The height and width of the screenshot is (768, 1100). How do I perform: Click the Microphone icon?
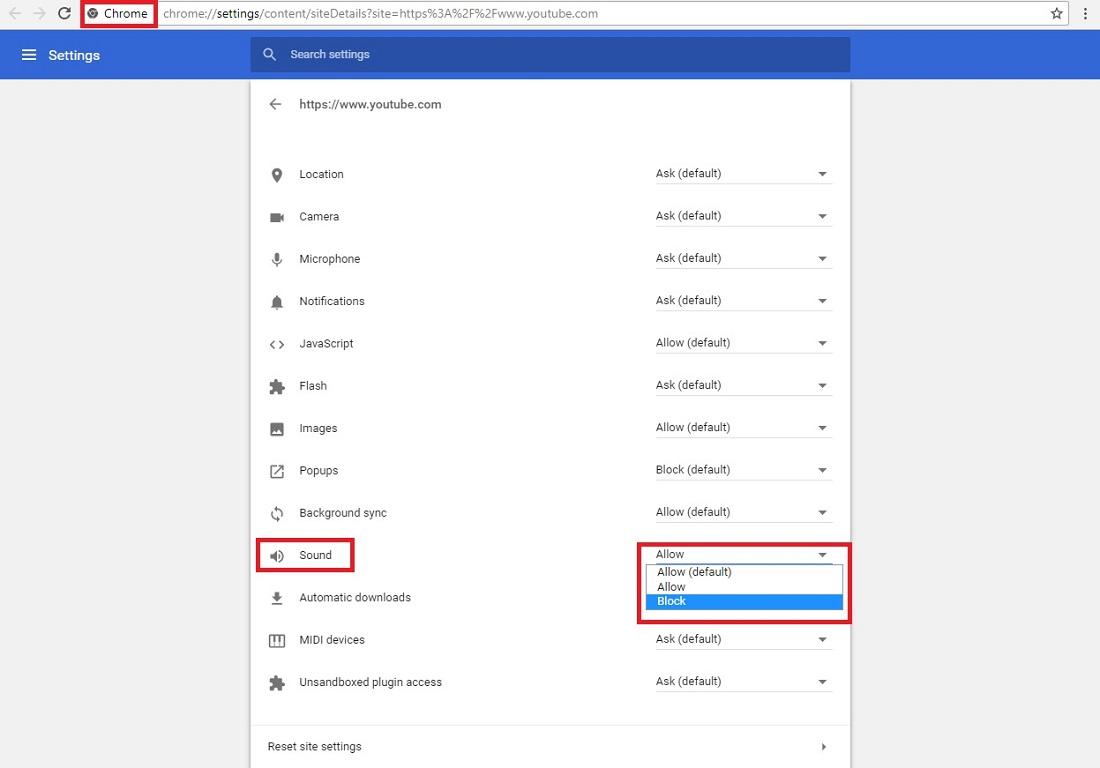point(277,259)
